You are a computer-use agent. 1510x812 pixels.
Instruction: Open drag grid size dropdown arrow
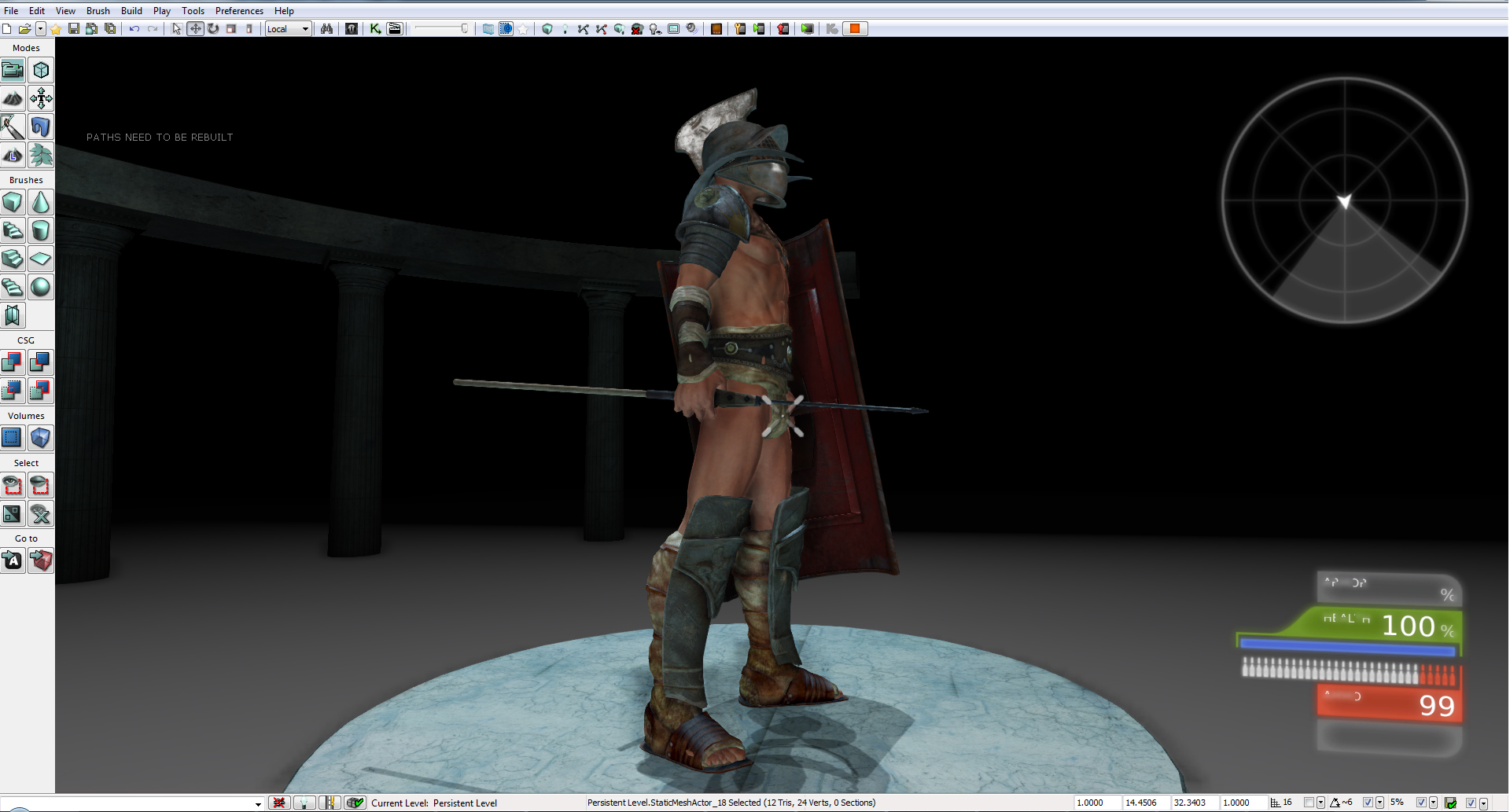click(x=1320, y=803)
